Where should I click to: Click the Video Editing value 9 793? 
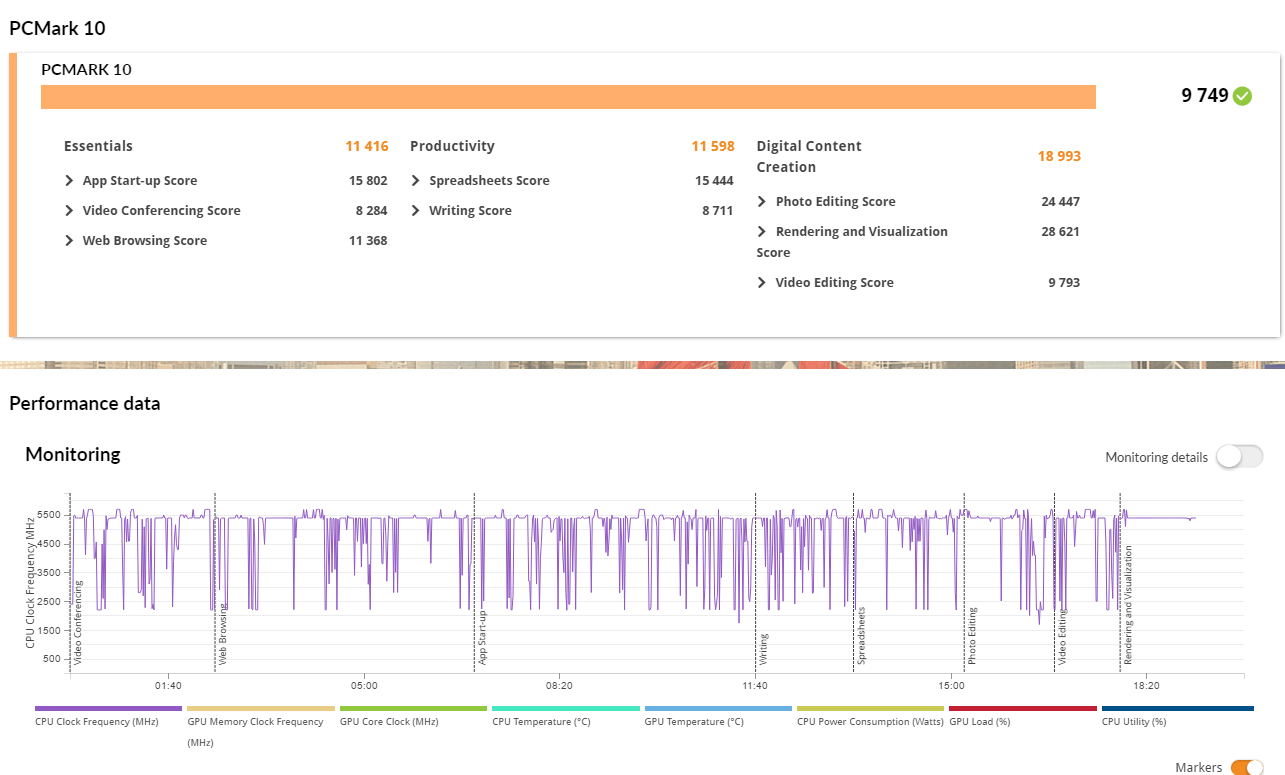coord(1064,283)
